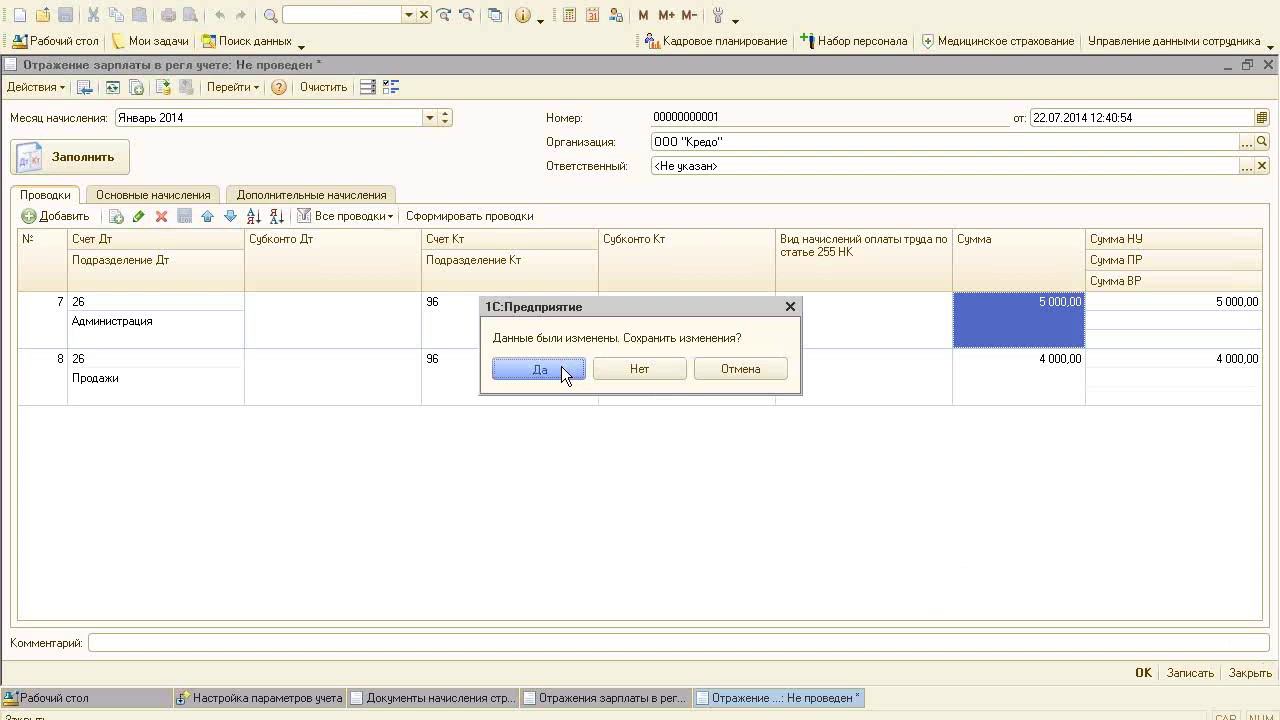Click the Добавить button

pyautogui.click(x=56, y=216)
